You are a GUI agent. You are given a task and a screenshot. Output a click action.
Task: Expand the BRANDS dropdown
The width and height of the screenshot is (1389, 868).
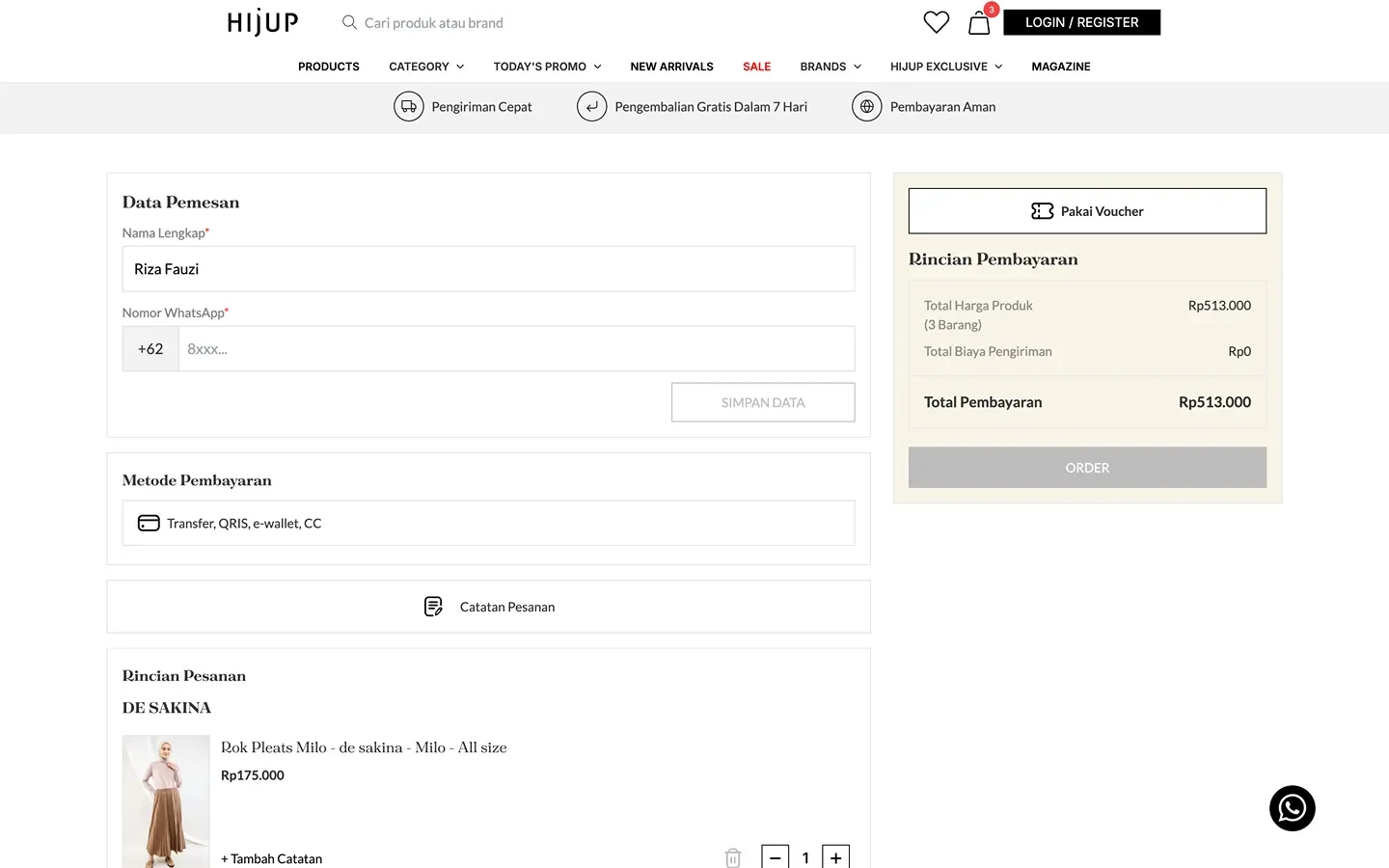click(x=831, y=67)
